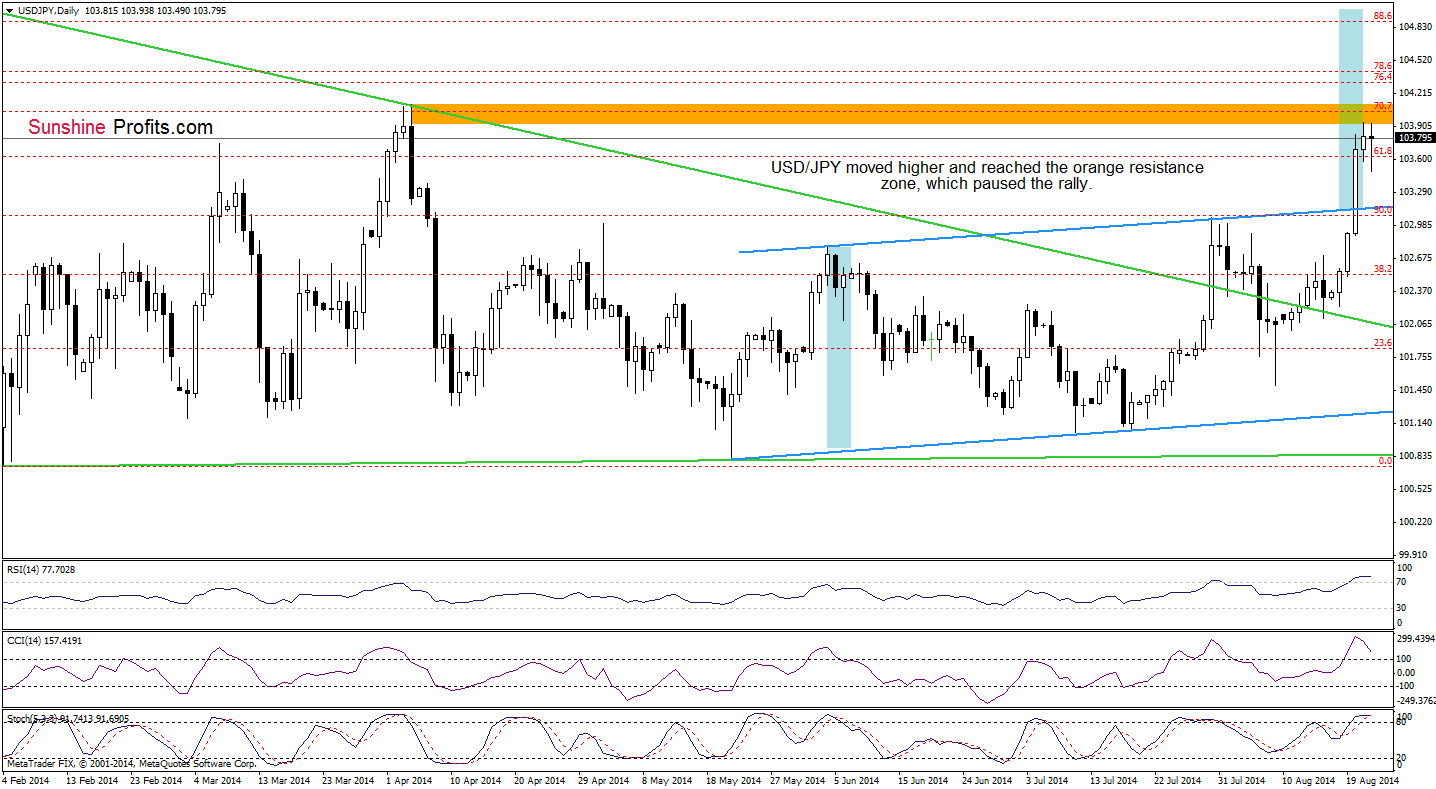Click the 104.520 price axis label

coord(1415,60)
